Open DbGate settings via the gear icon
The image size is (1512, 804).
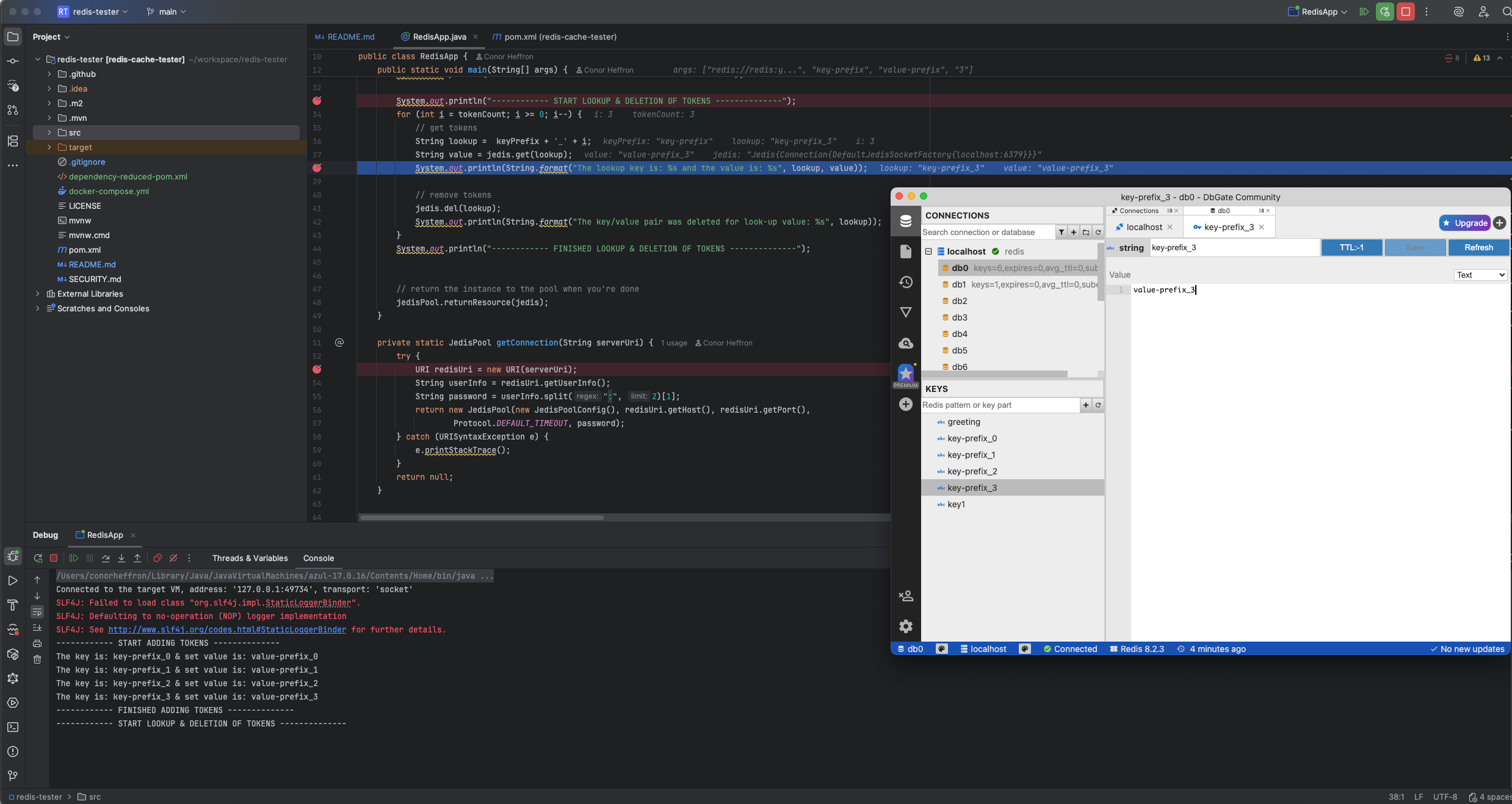(906, 626)
